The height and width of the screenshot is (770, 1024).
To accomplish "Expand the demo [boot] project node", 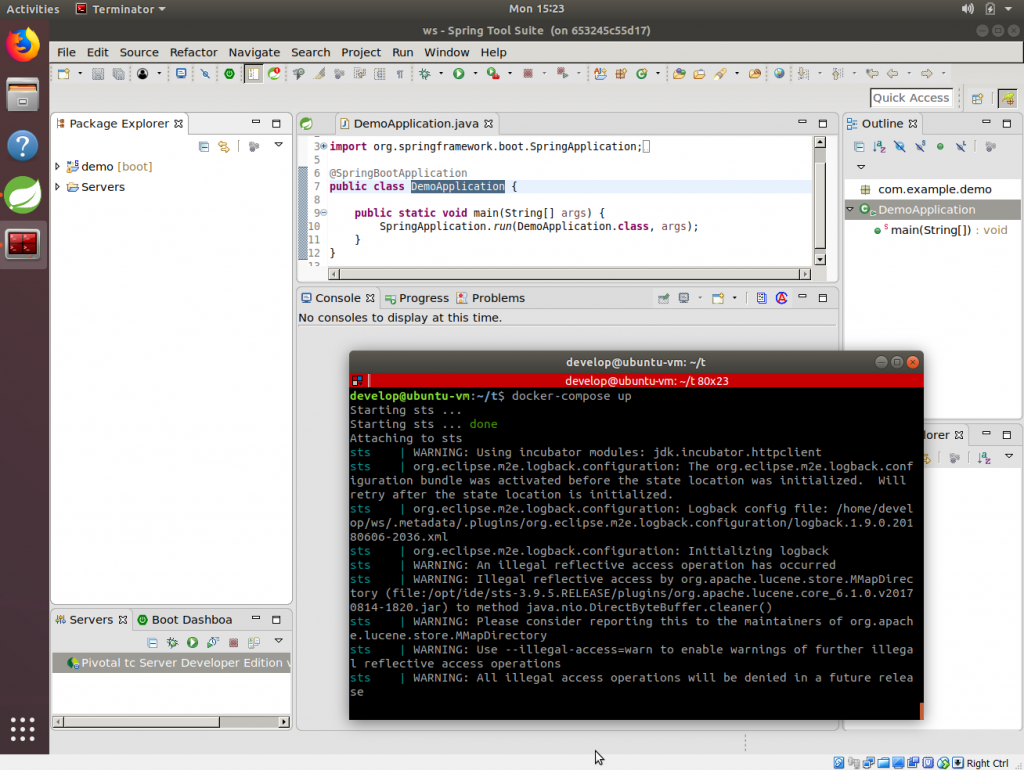I will (x=58, y=165).
